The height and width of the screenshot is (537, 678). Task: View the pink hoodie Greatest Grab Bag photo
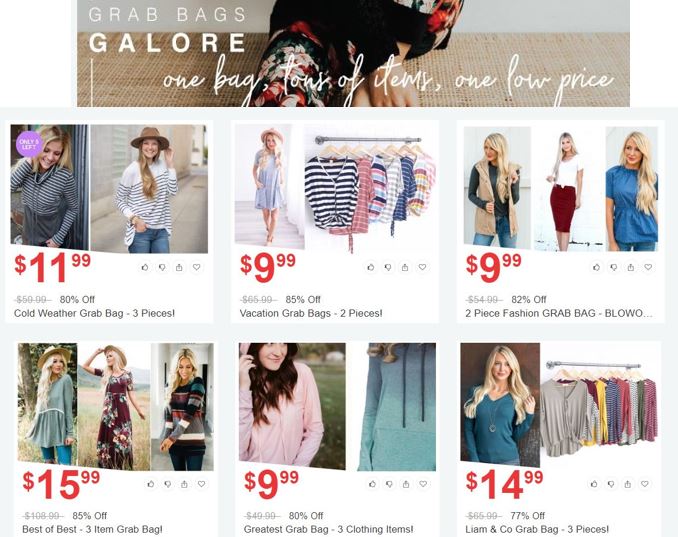(292, 406)
